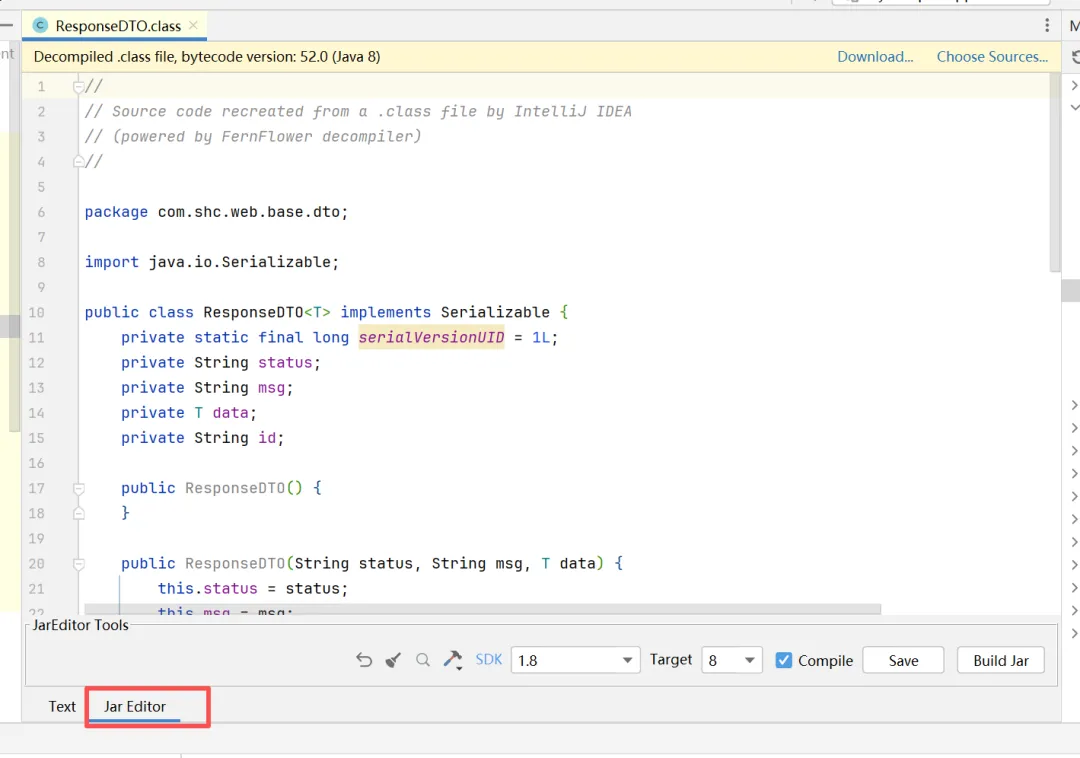Image resolution: width=1080 pixels, height=758 pixels.
Task: Click the broom clean icon in JarEditor Tools
Action: pyautogui.click(x=393, y=660)
